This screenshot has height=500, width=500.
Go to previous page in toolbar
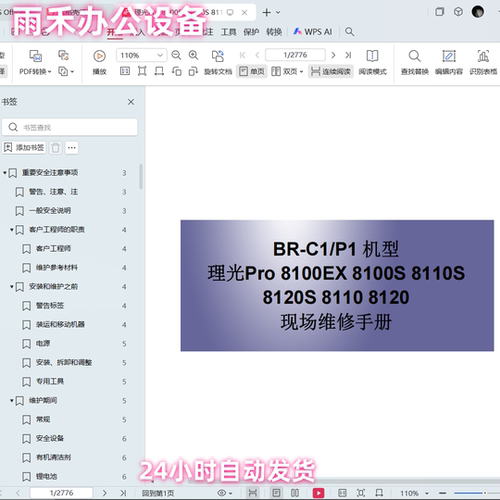tap(257, 55)
